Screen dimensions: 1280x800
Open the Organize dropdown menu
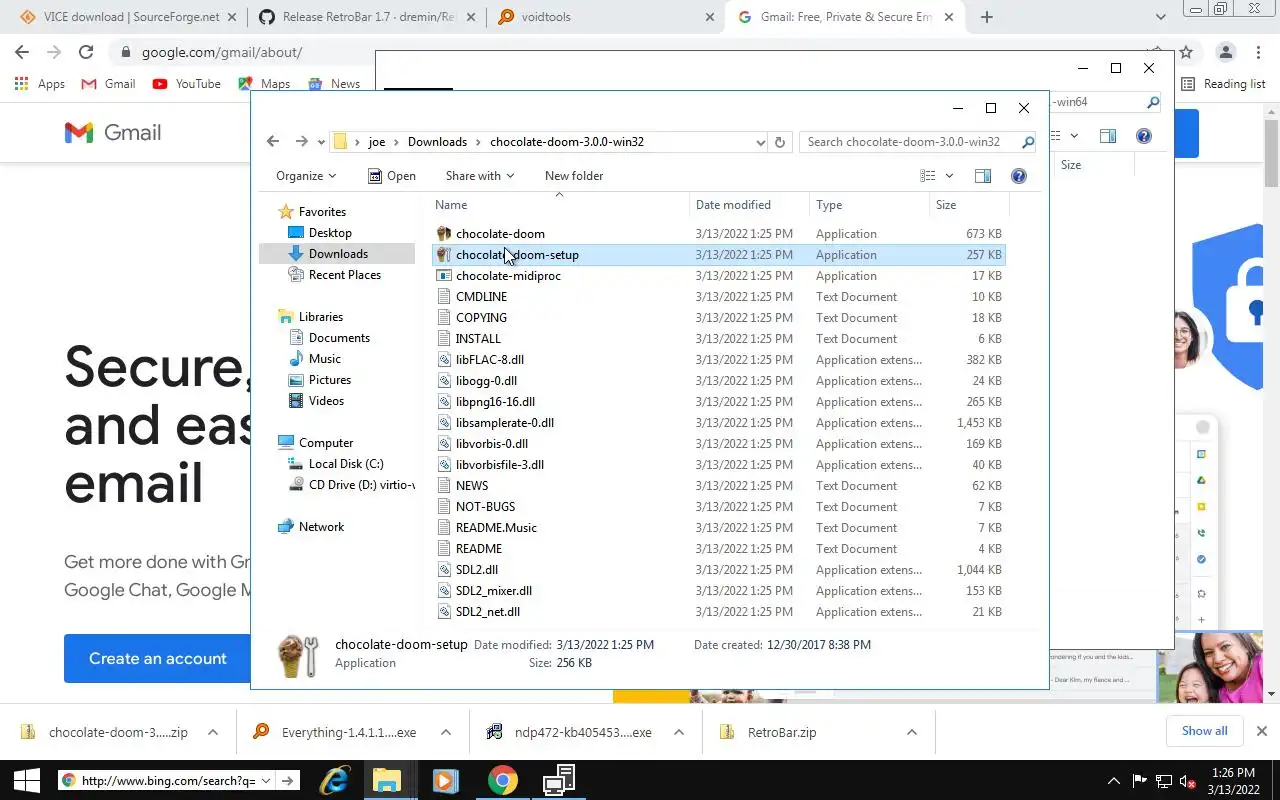306,176
